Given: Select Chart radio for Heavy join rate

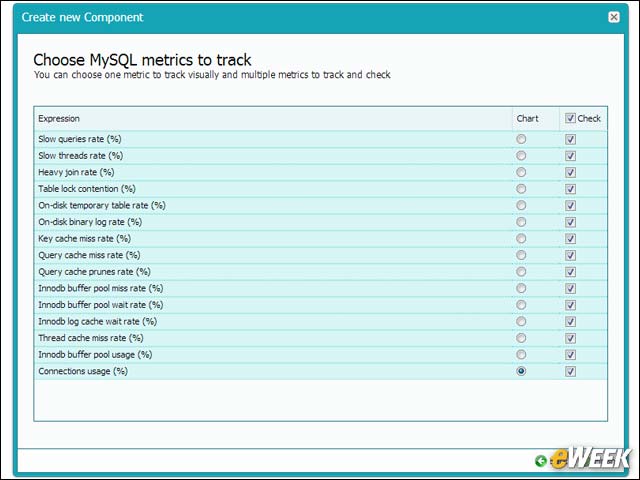Looking at the screenshot, I should pos(521,172).
